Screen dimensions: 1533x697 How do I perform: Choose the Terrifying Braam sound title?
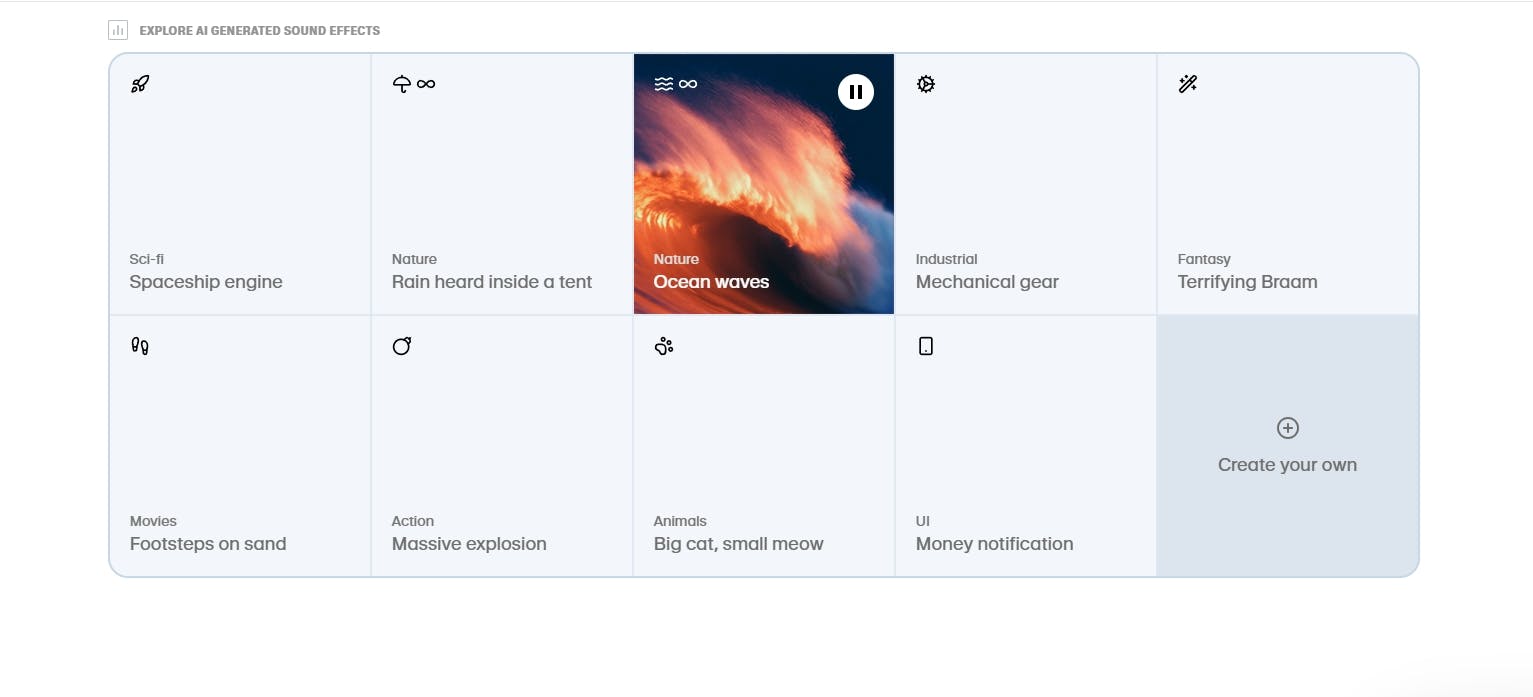pyautogui.click(x=1248, y=282)
